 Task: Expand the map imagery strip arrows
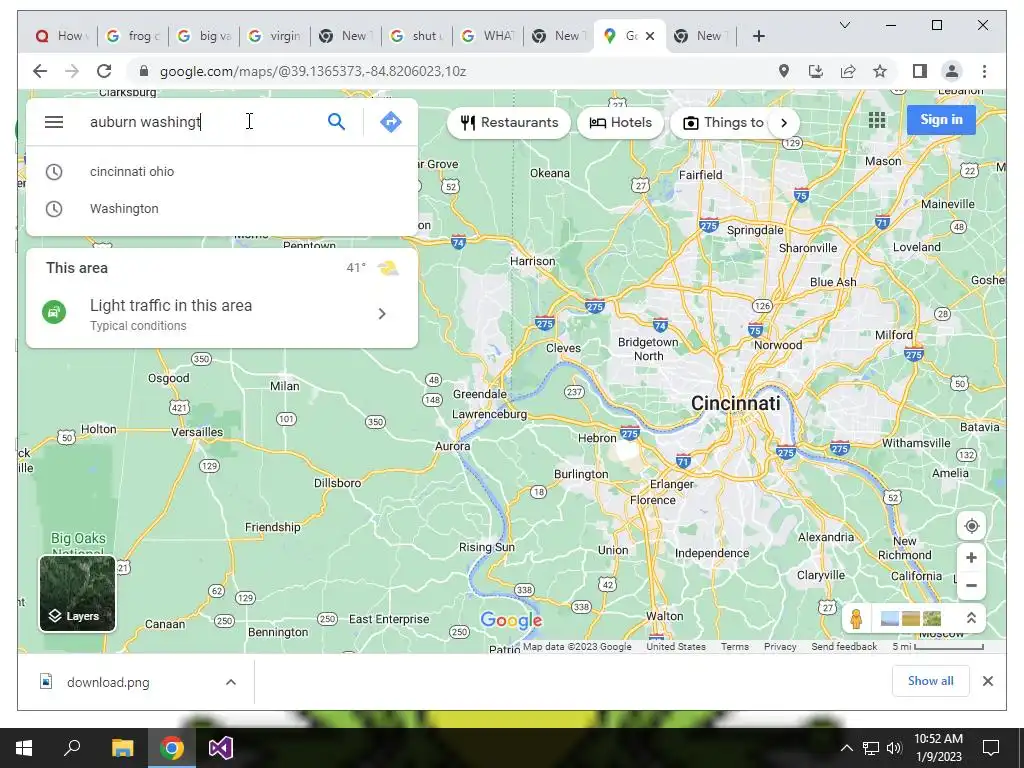971,618
